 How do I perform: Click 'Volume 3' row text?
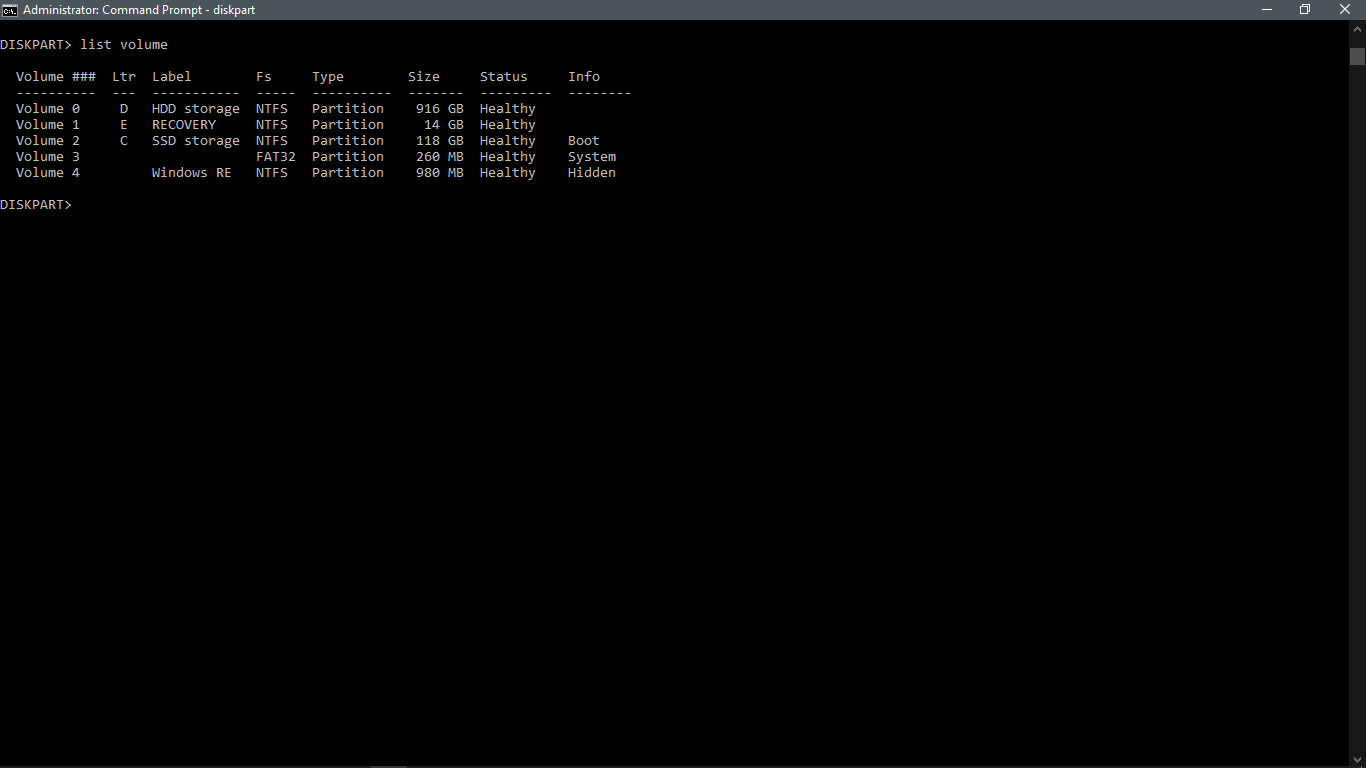point(48,157)
